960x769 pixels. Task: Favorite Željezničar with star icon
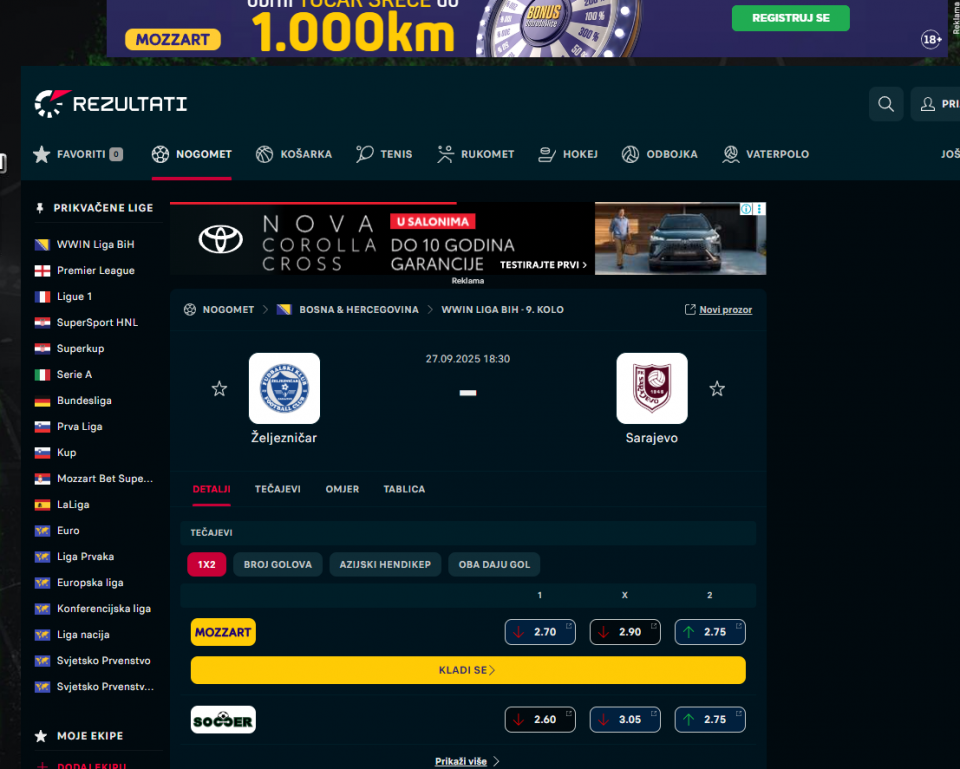219,389
